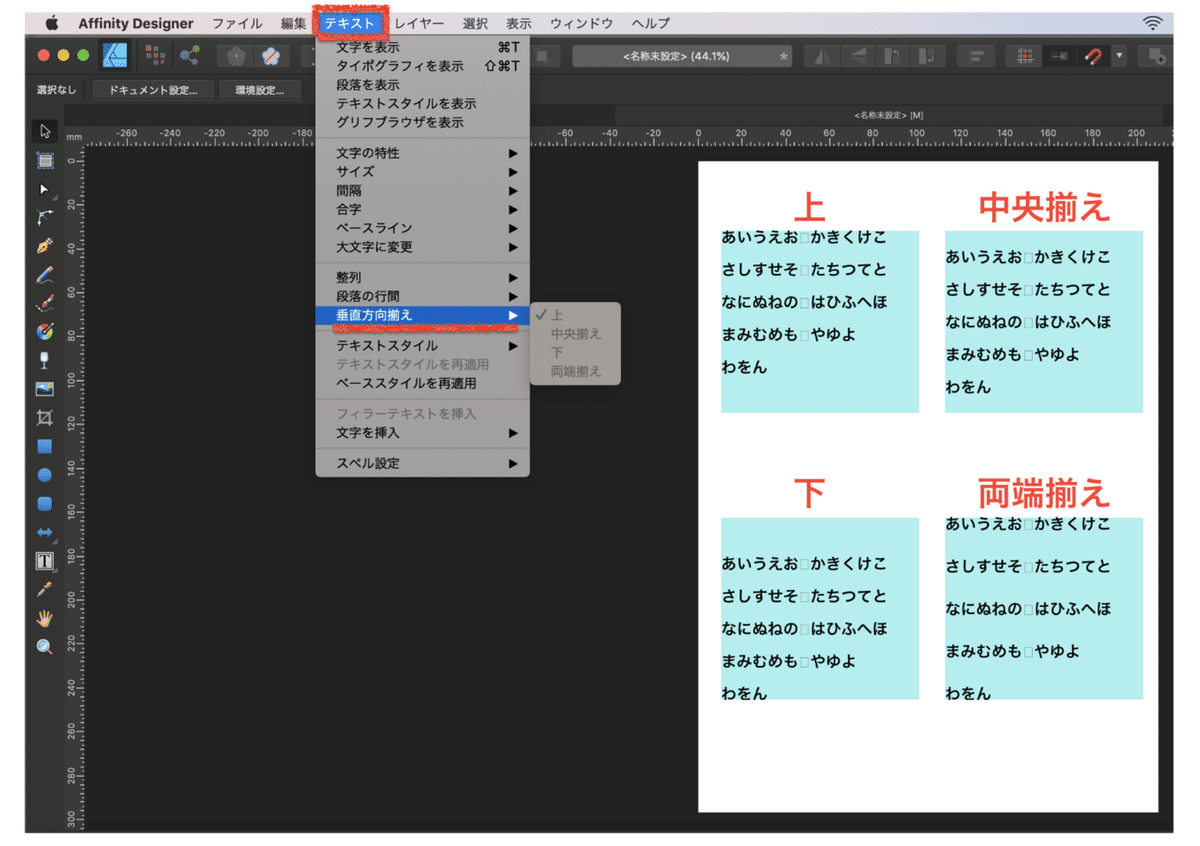Click the revert defaults crossed flower icon
Image resolution: width=1200 pixels, height=846 pixels.
click(271, 56)
